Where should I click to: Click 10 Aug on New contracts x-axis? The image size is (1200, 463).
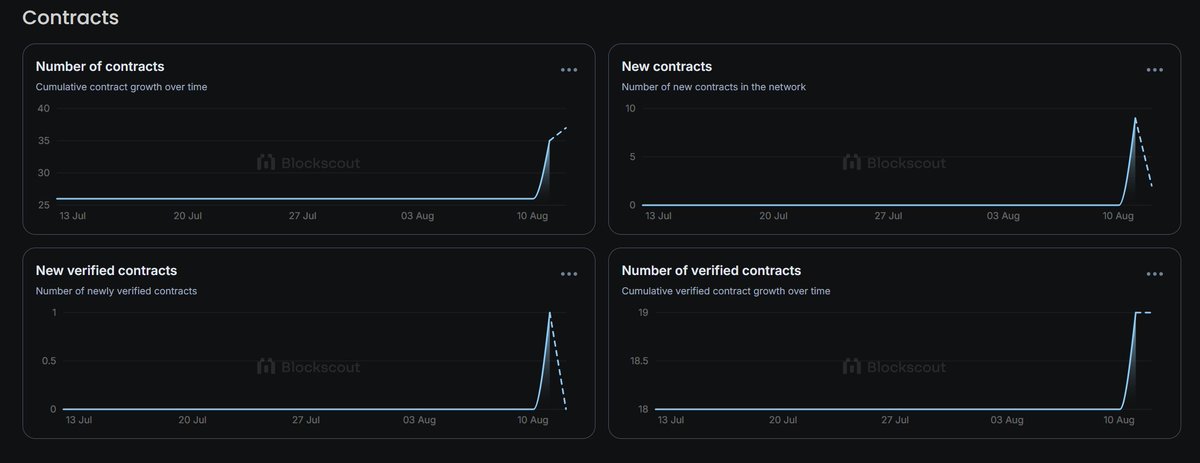coord(1118,215)
